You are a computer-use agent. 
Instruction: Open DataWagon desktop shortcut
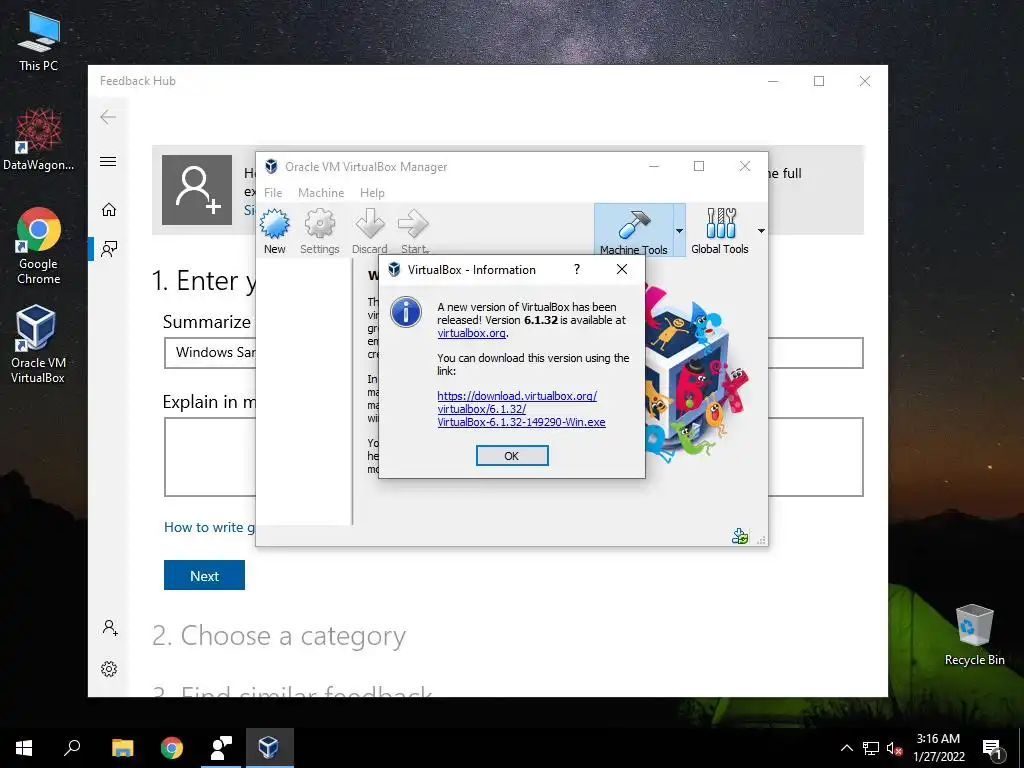point(39,140)
